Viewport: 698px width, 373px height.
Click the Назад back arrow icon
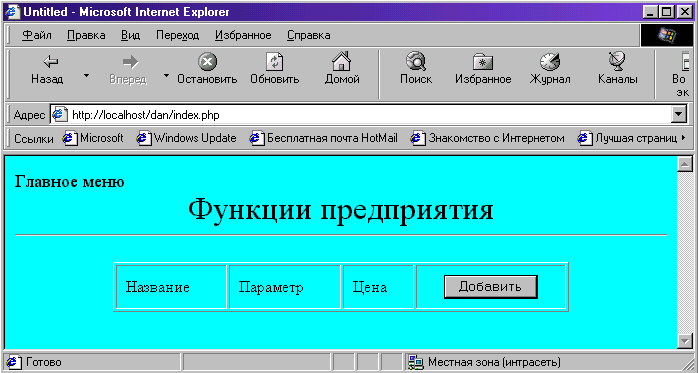[x=50, y=62]
